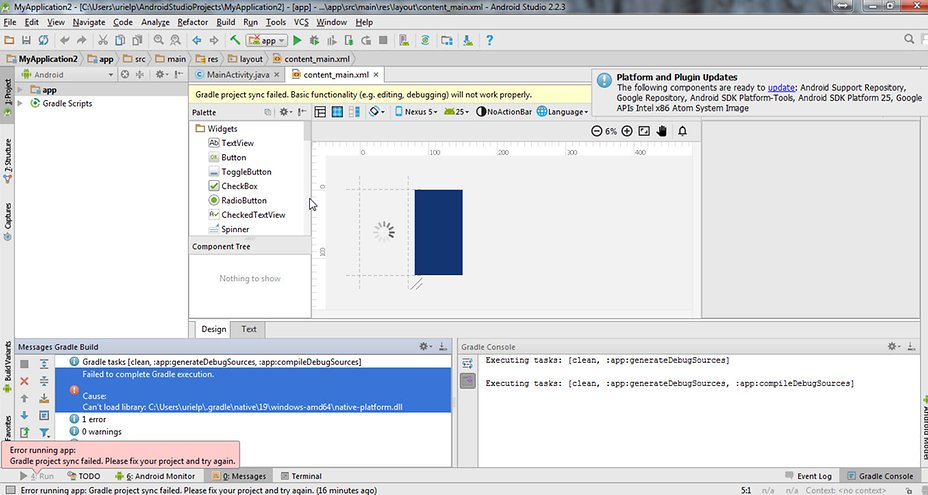The height and width of the screenshot is (495, 928).
Task: Open the 6: Android Monitor tool window
Action: [155, 476]
